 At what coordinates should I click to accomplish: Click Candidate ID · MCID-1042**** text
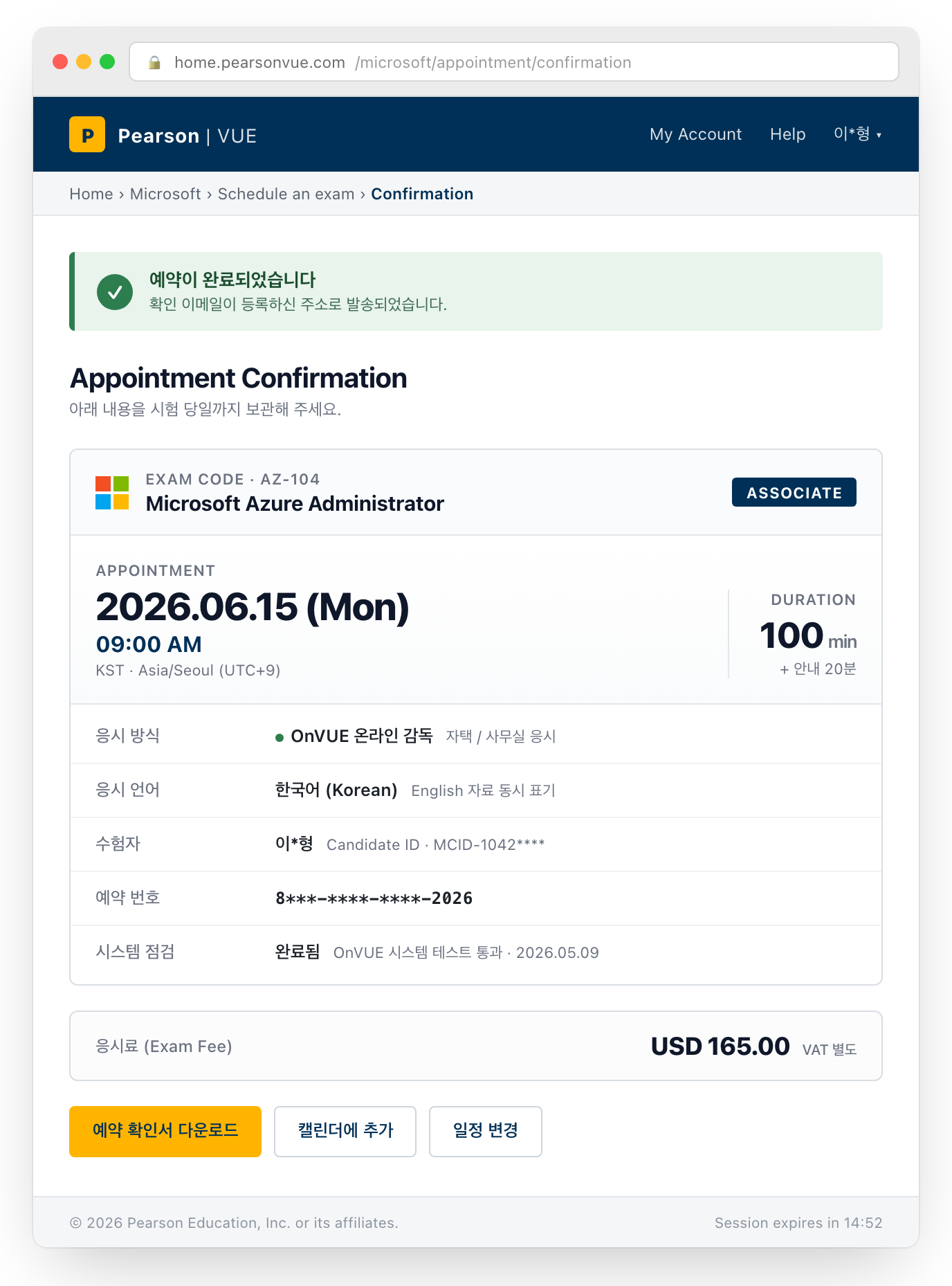436,844
